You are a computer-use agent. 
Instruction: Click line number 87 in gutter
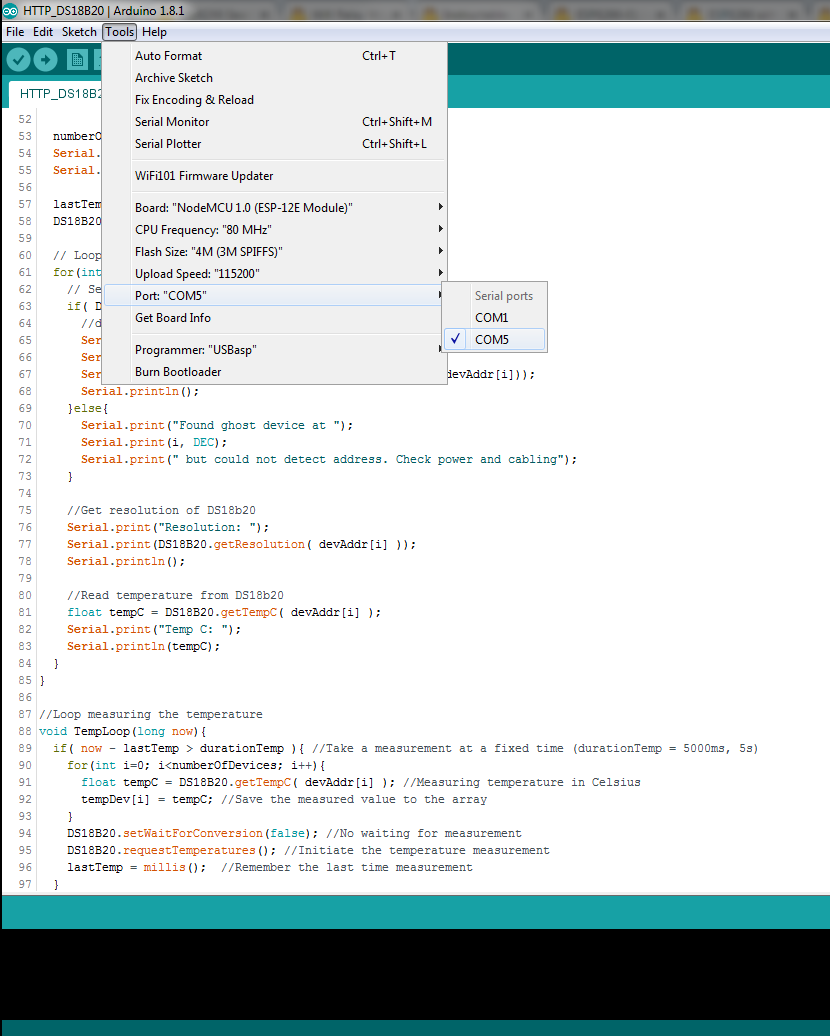click(x=24, y=714)
